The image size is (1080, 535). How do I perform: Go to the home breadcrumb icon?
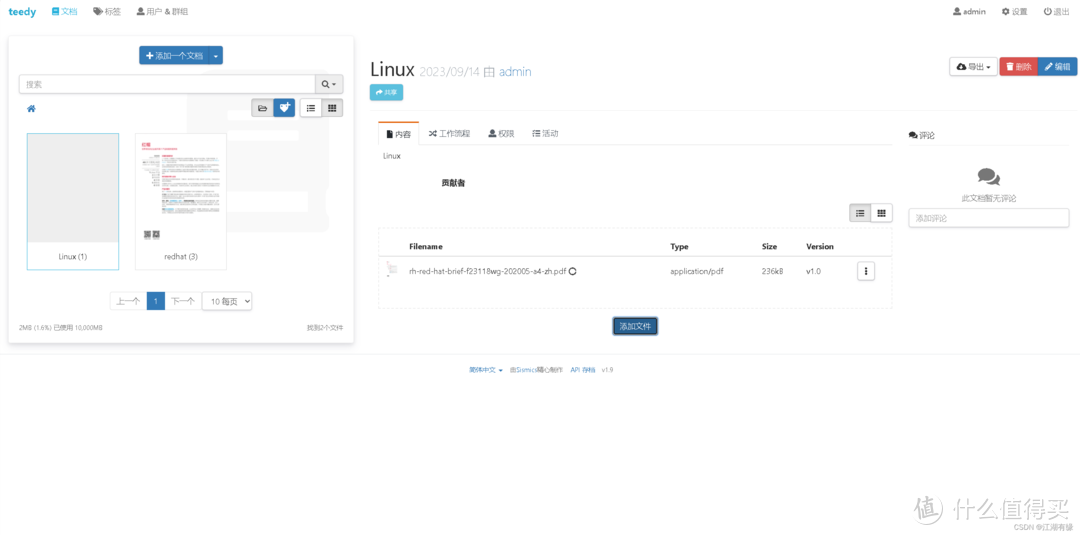point(31,109)
